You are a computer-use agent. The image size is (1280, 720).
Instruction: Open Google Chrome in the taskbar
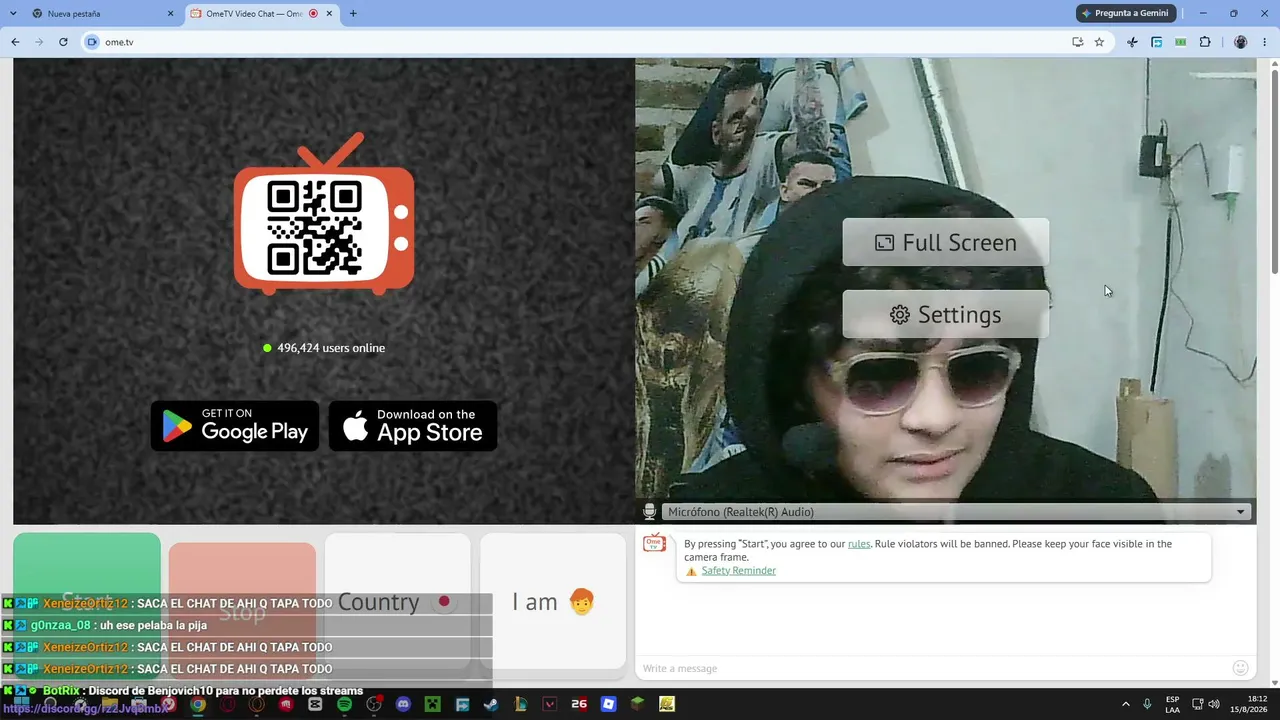(198, 704)
